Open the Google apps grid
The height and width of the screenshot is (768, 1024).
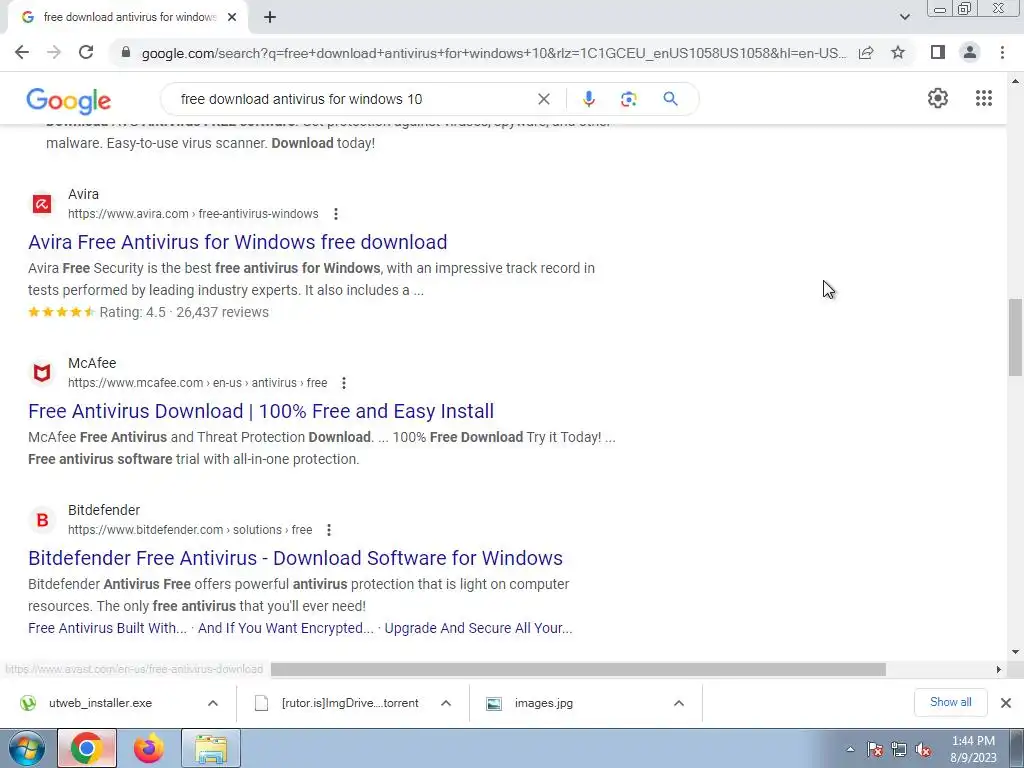tap(984, 98)
